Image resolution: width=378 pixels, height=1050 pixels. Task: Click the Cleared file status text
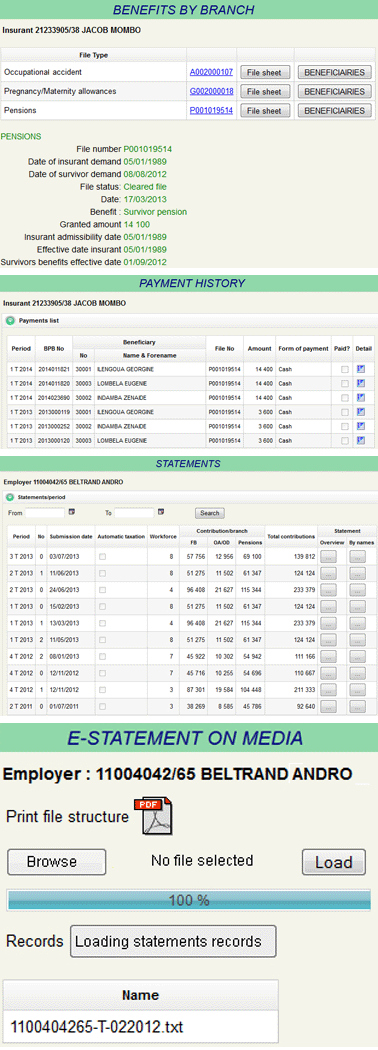point(145,187)
